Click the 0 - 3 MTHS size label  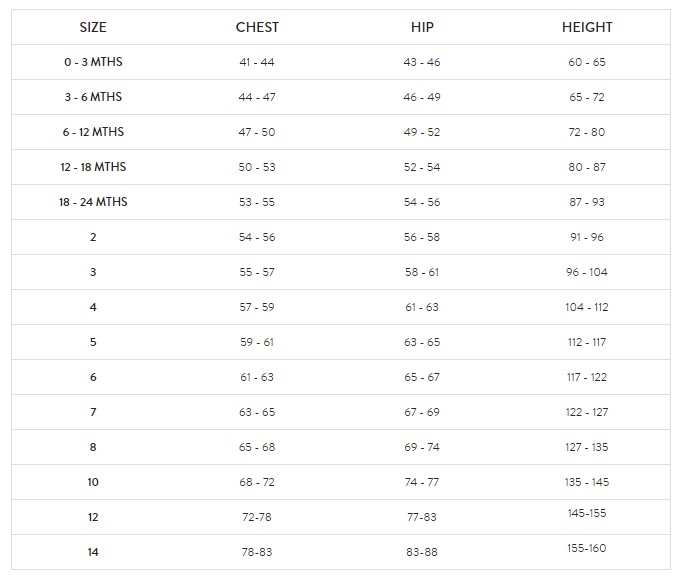coord(93,62)
